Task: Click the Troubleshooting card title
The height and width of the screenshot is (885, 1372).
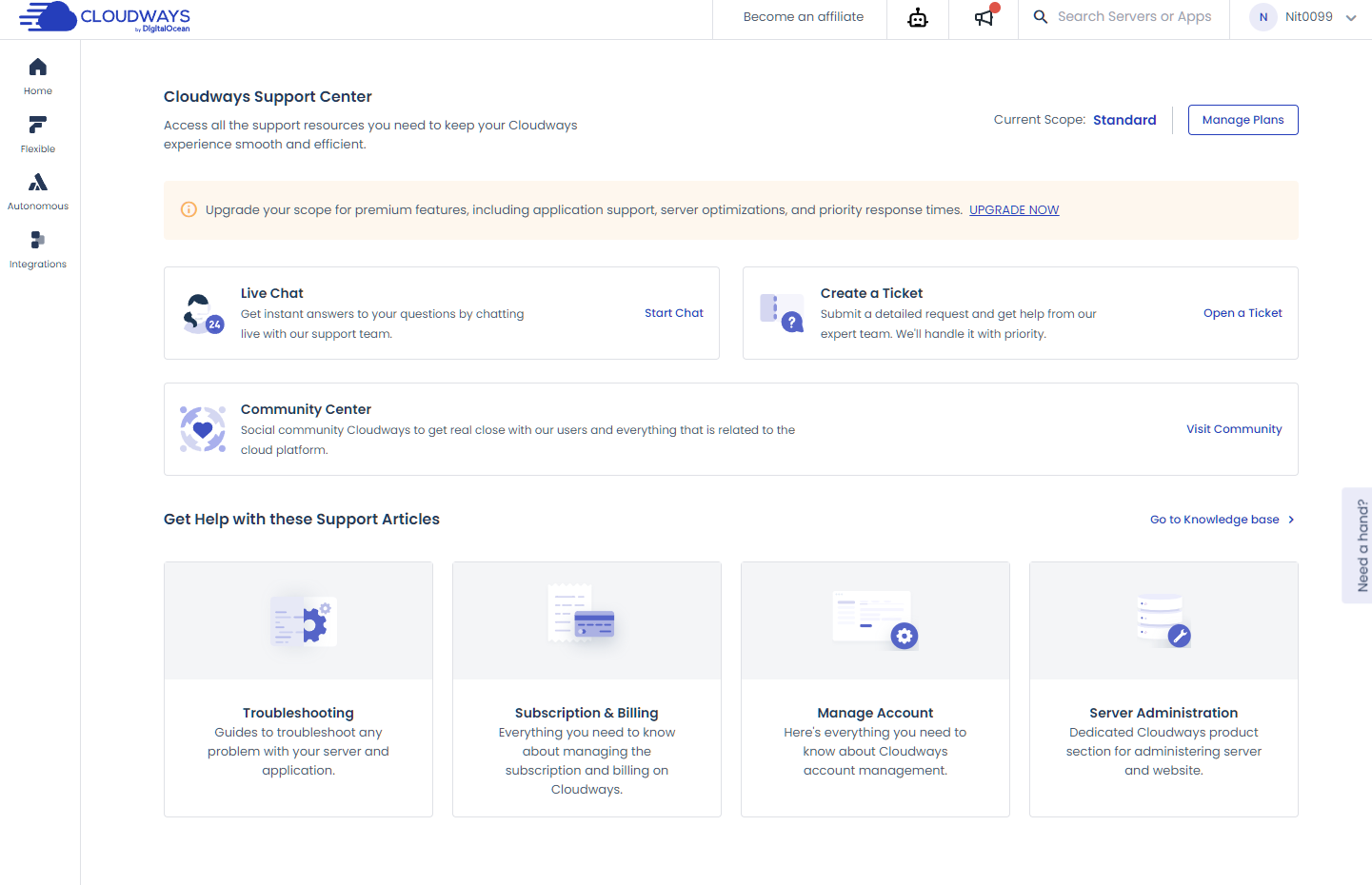Action: coord(298,713)
